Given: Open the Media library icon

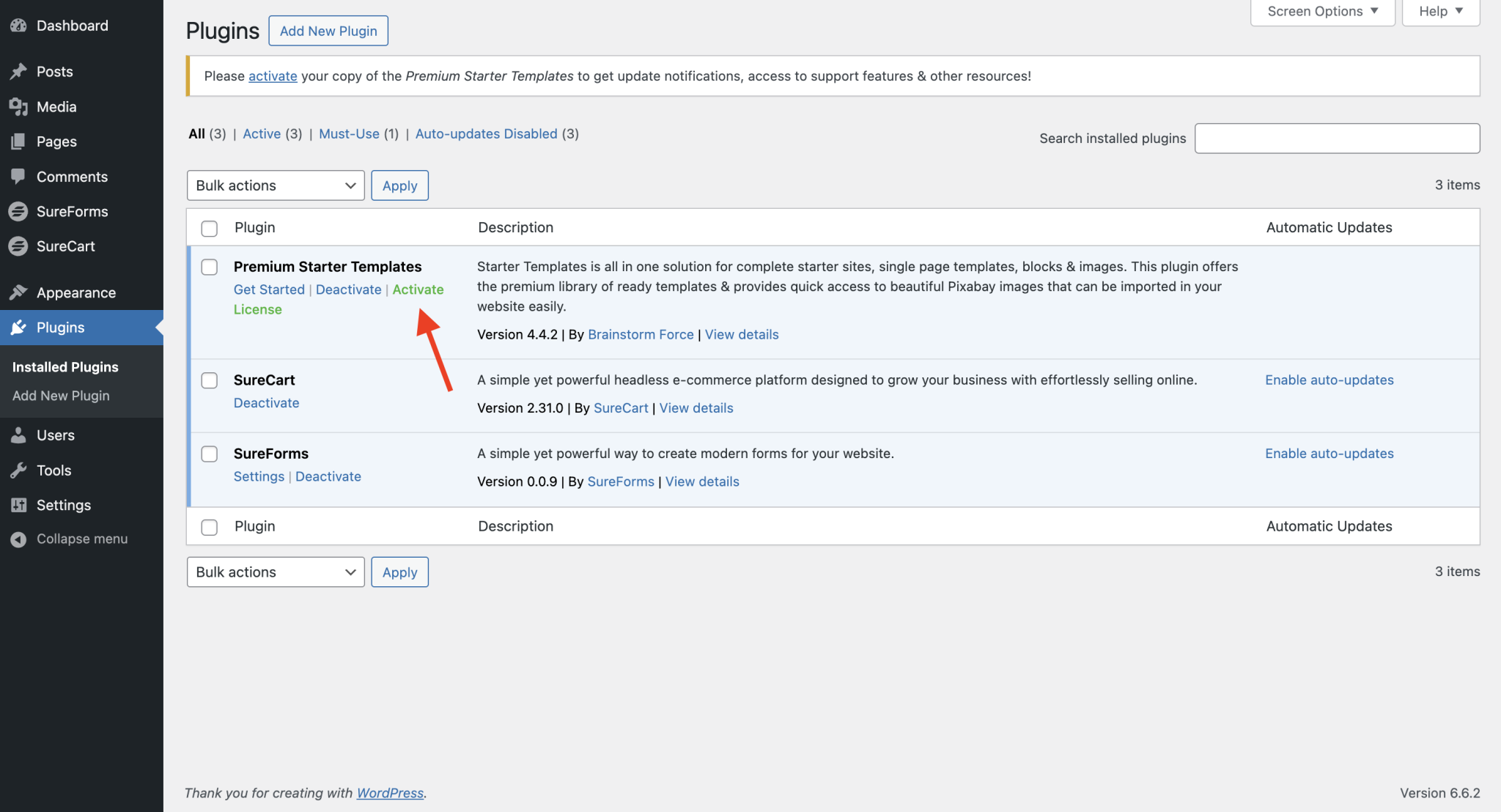Looking at the screenshot, I should (x=19, y=106).
